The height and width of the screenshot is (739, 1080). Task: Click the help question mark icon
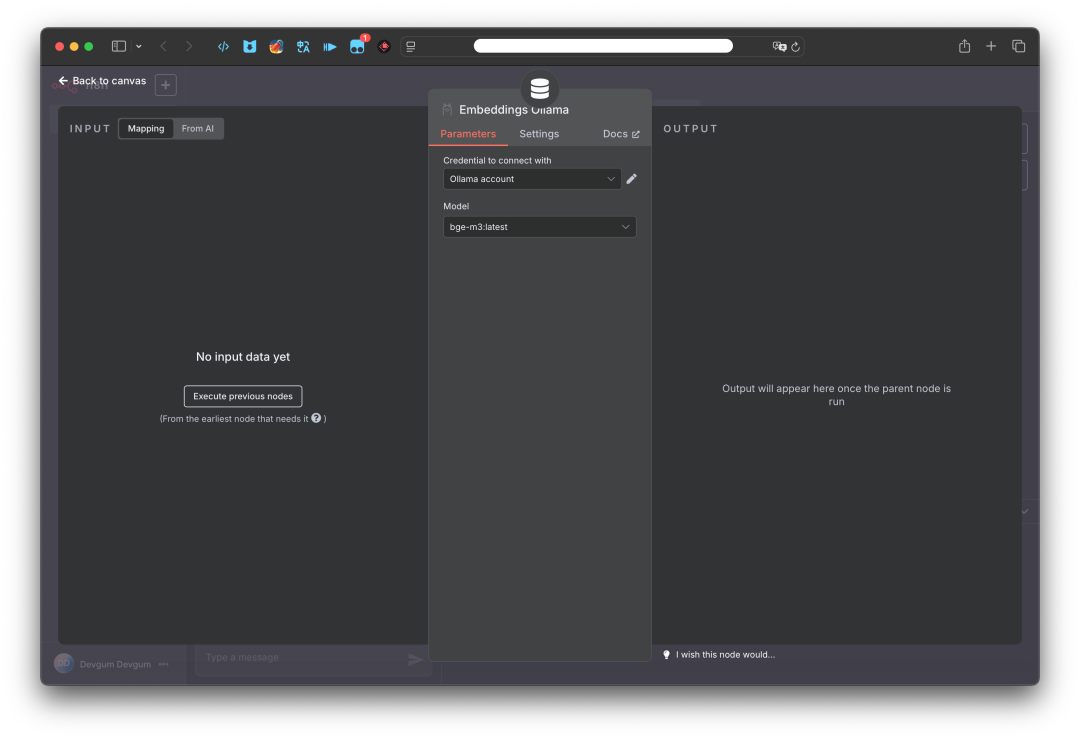(x=316, y=418)
